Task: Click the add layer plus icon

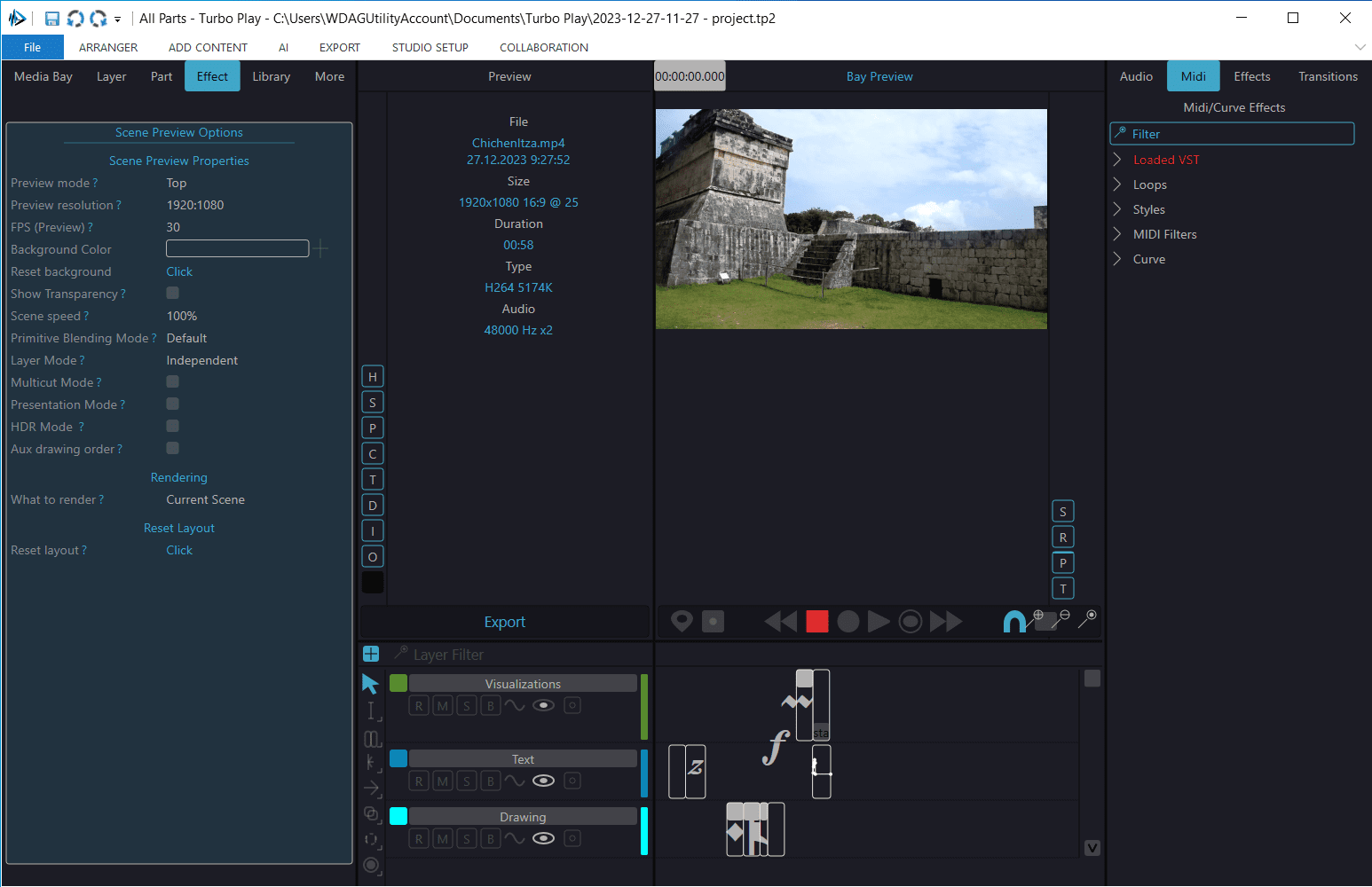Action: [371, 654]
